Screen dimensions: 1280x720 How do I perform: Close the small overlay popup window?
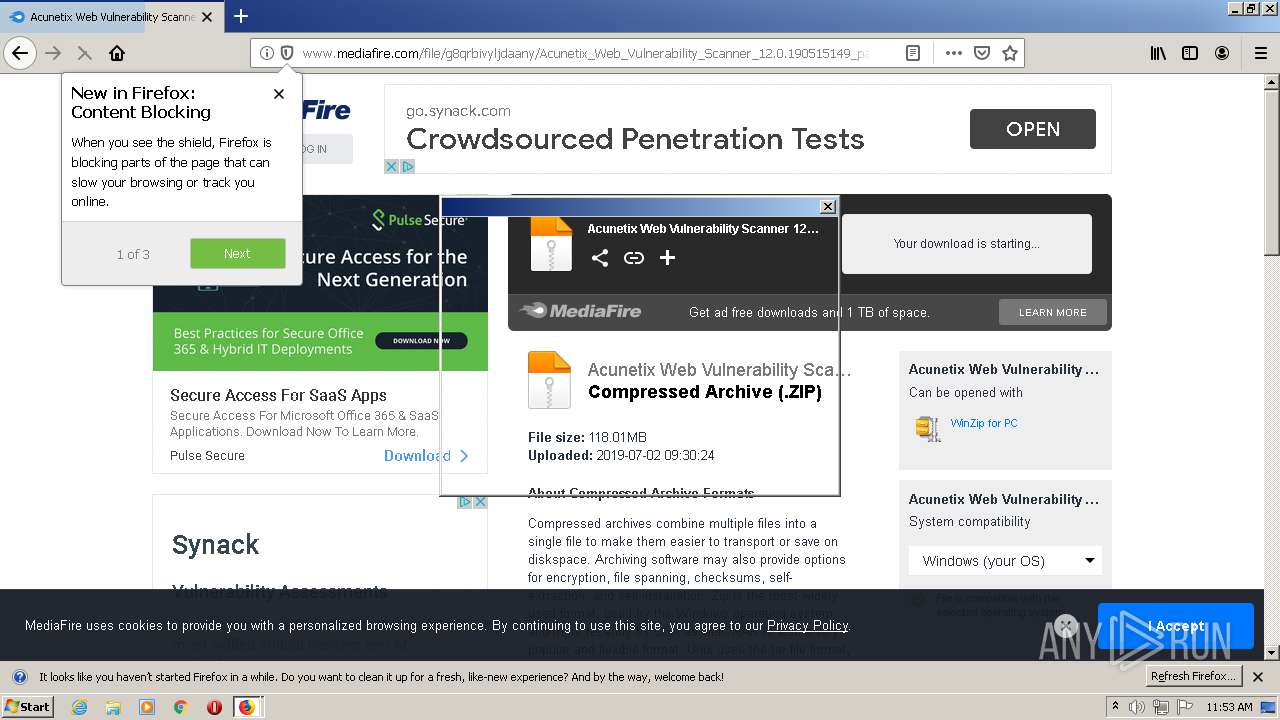coord(827,206)
